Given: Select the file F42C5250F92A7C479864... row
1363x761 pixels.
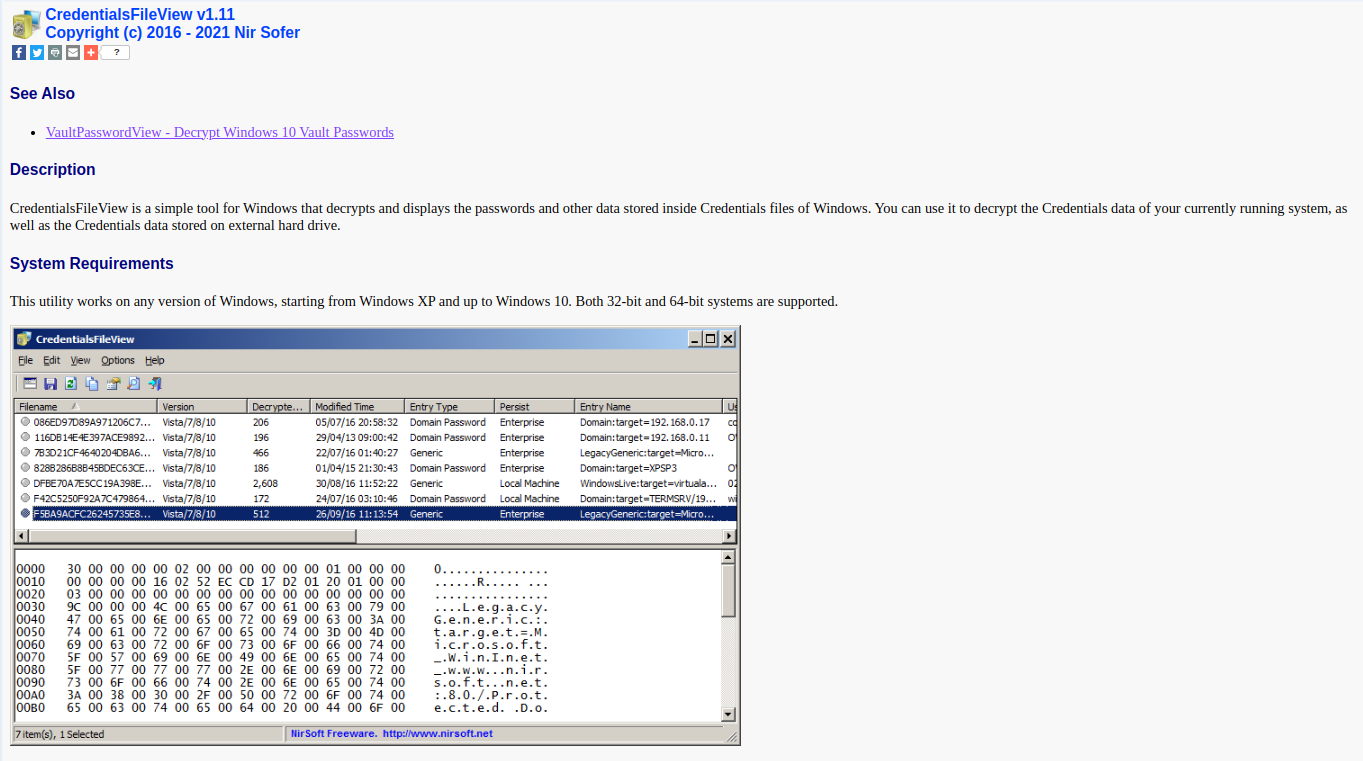Looking at the screenshot, I should click(x=376, y=498).
